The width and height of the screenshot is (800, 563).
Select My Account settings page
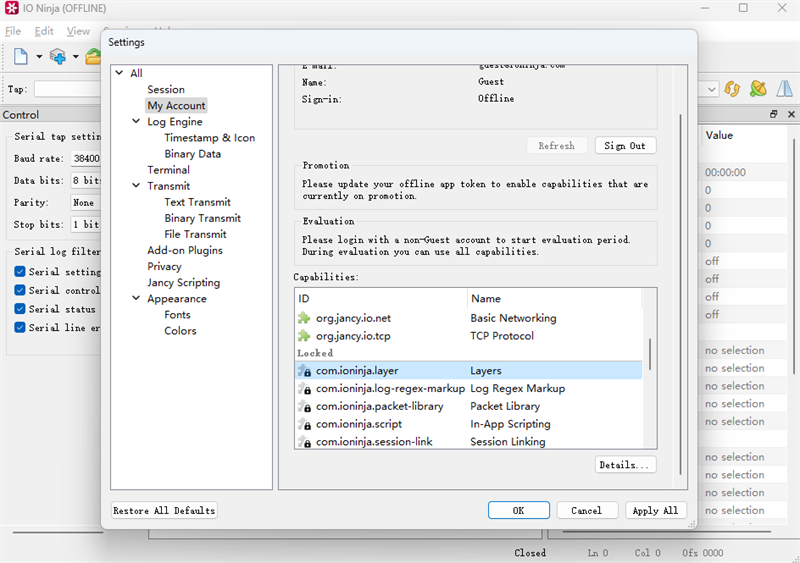177,105
